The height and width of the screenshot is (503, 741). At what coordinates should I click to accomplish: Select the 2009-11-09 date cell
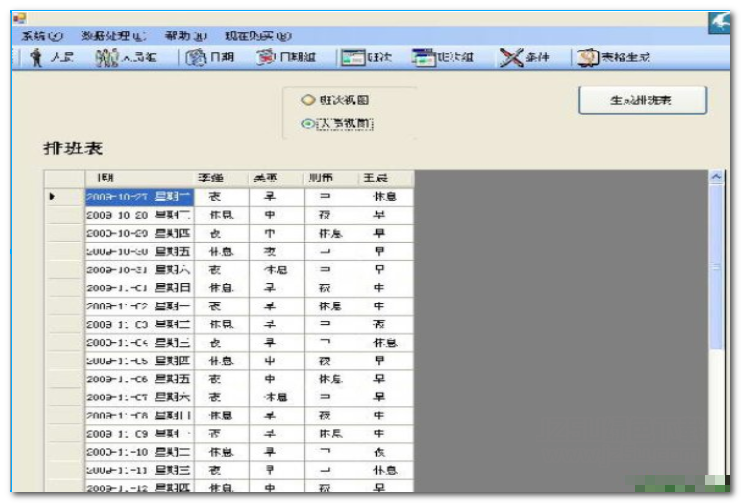pyautogui.click(x=139, y=434)
